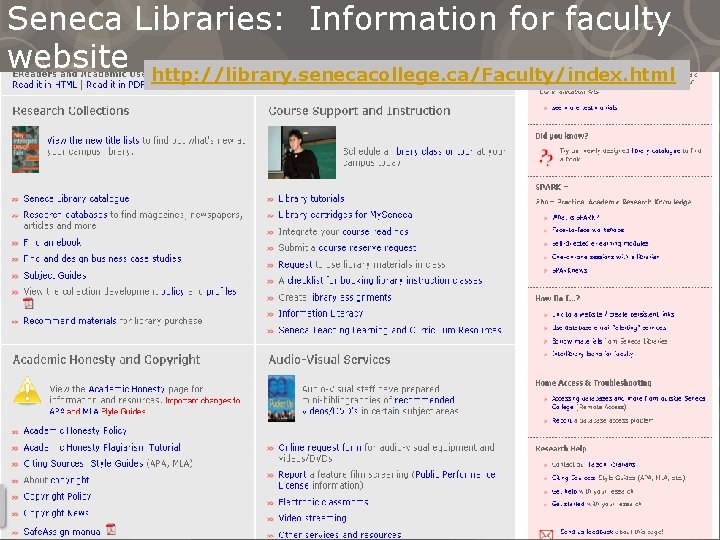Click Report a database access problem link

pyautogui.click(x=602, y=421)
